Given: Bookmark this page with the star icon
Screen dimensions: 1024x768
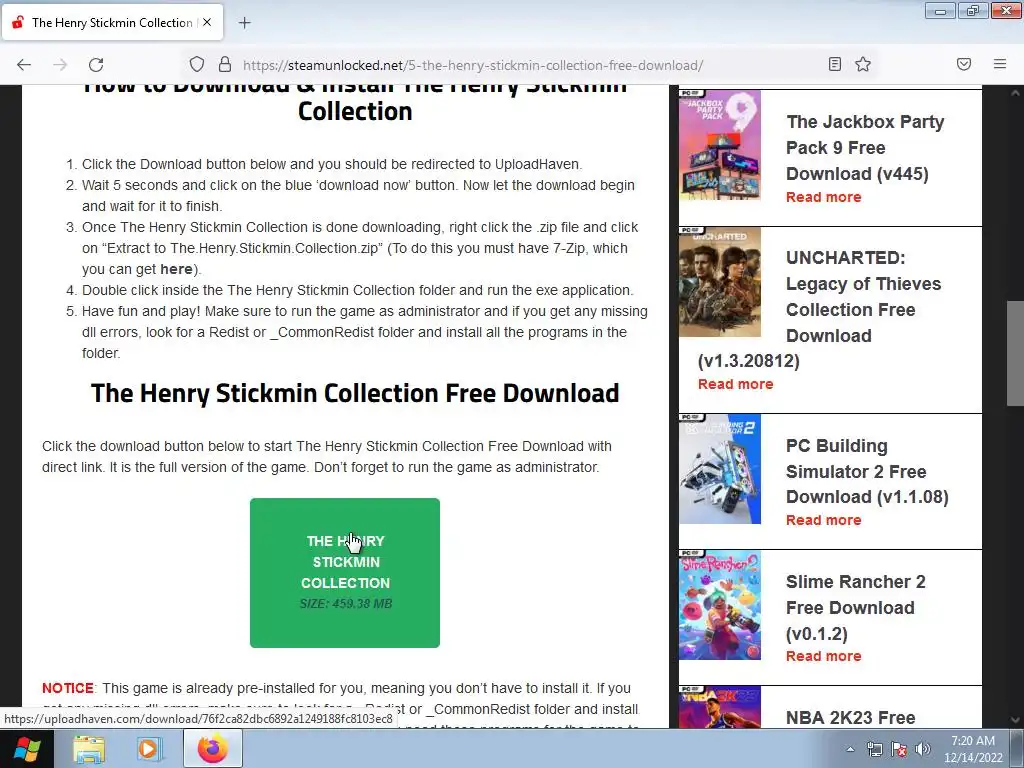Looking at the screenshot, I should (863, 64).
